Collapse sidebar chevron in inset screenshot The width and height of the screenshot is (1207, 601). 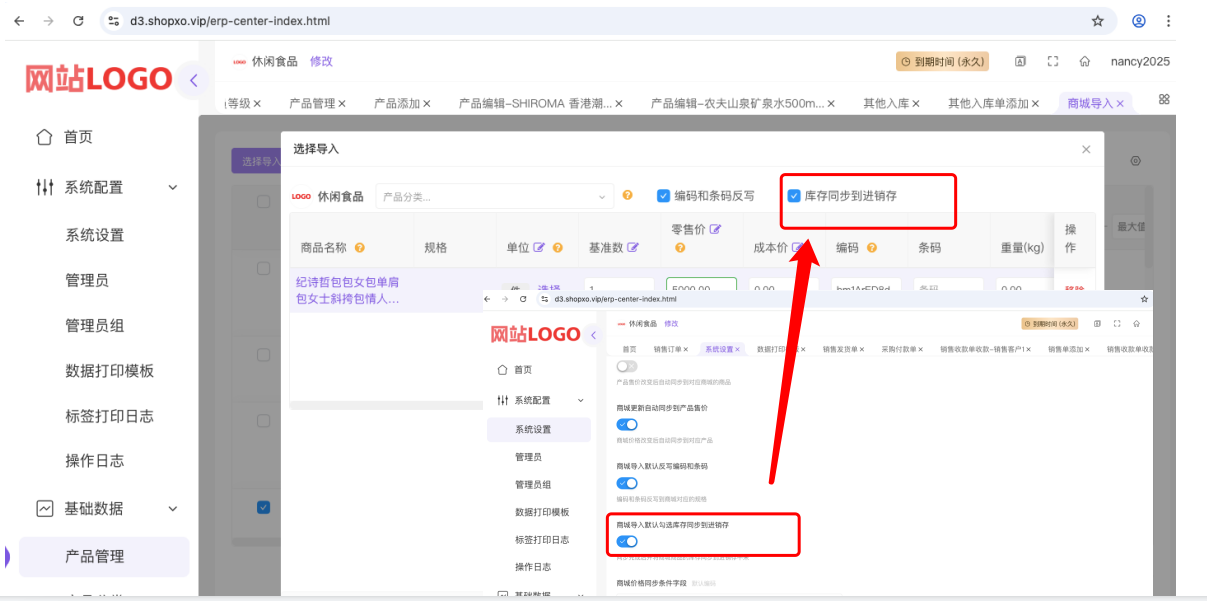tap(593, 334)
